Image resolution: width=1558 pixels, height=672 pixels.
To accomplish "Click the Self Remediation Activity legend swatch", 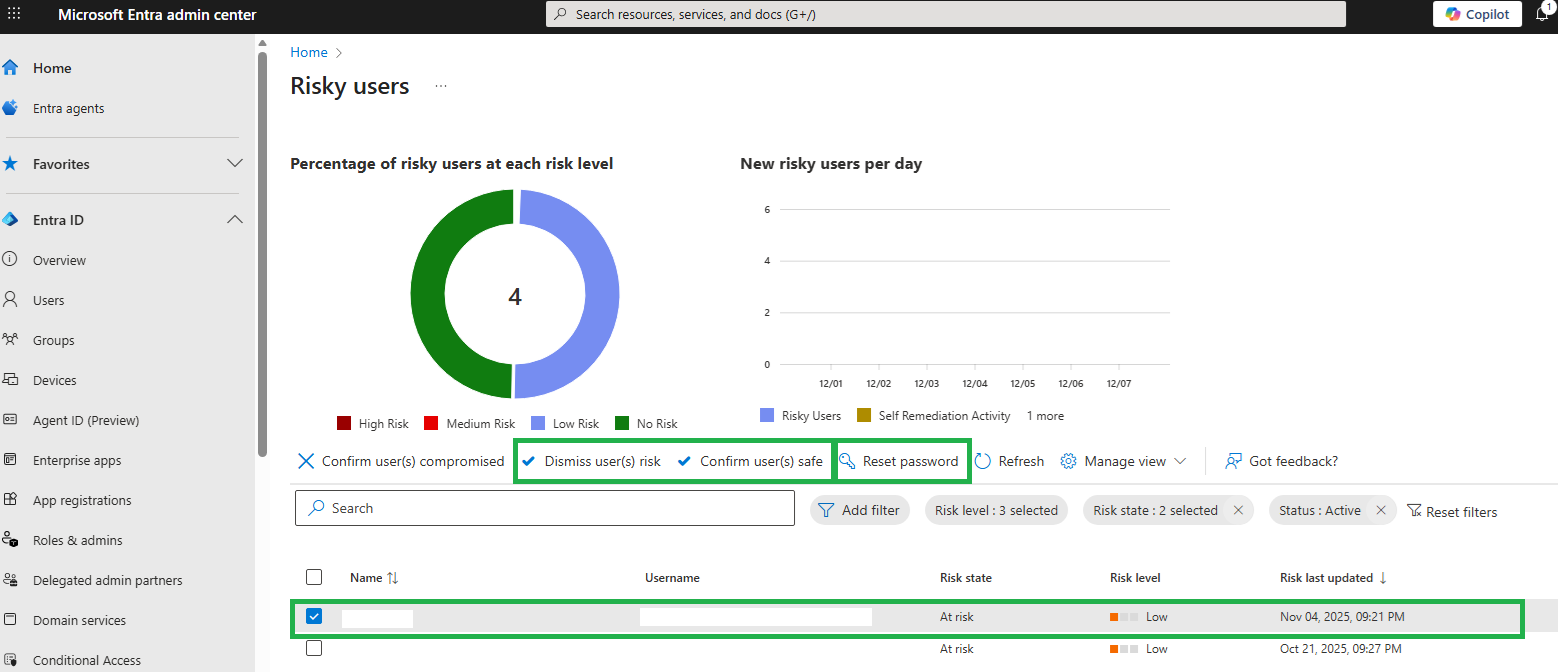I will pyautogui.click(x=865, y=415).
